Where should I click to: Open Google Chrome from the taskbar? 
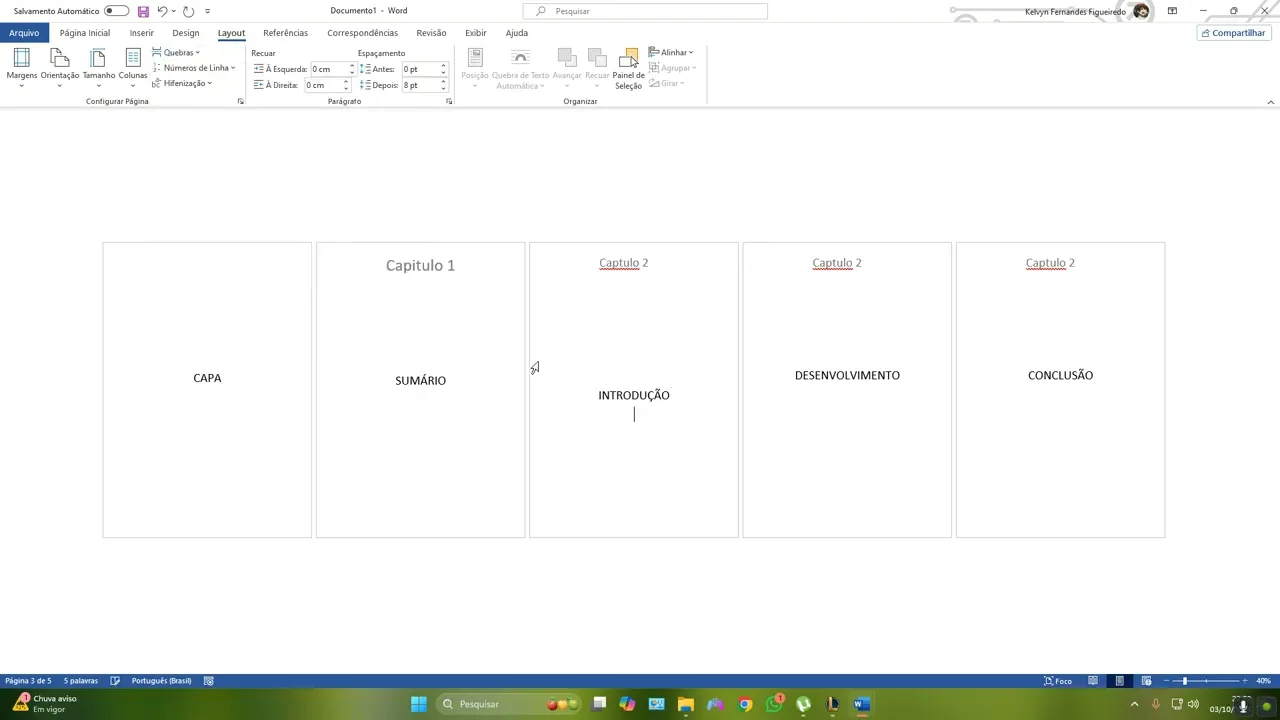pyautogui.click(x=745, y=704)
